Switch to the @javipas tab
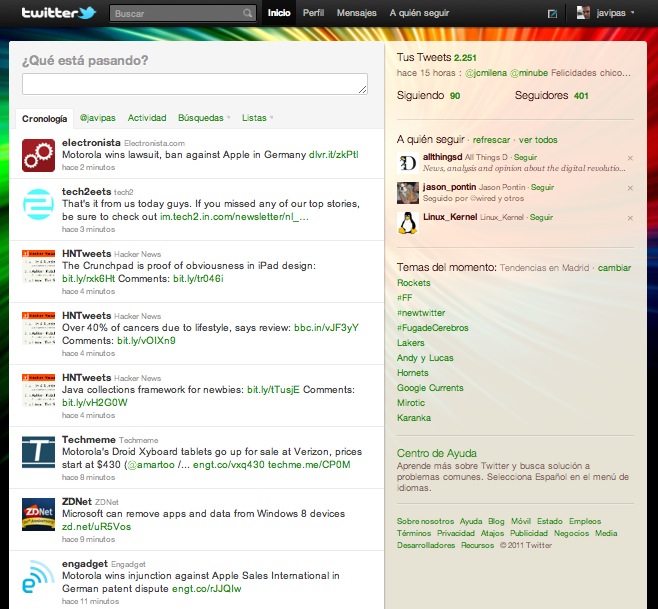 click(x=97, y=118)
